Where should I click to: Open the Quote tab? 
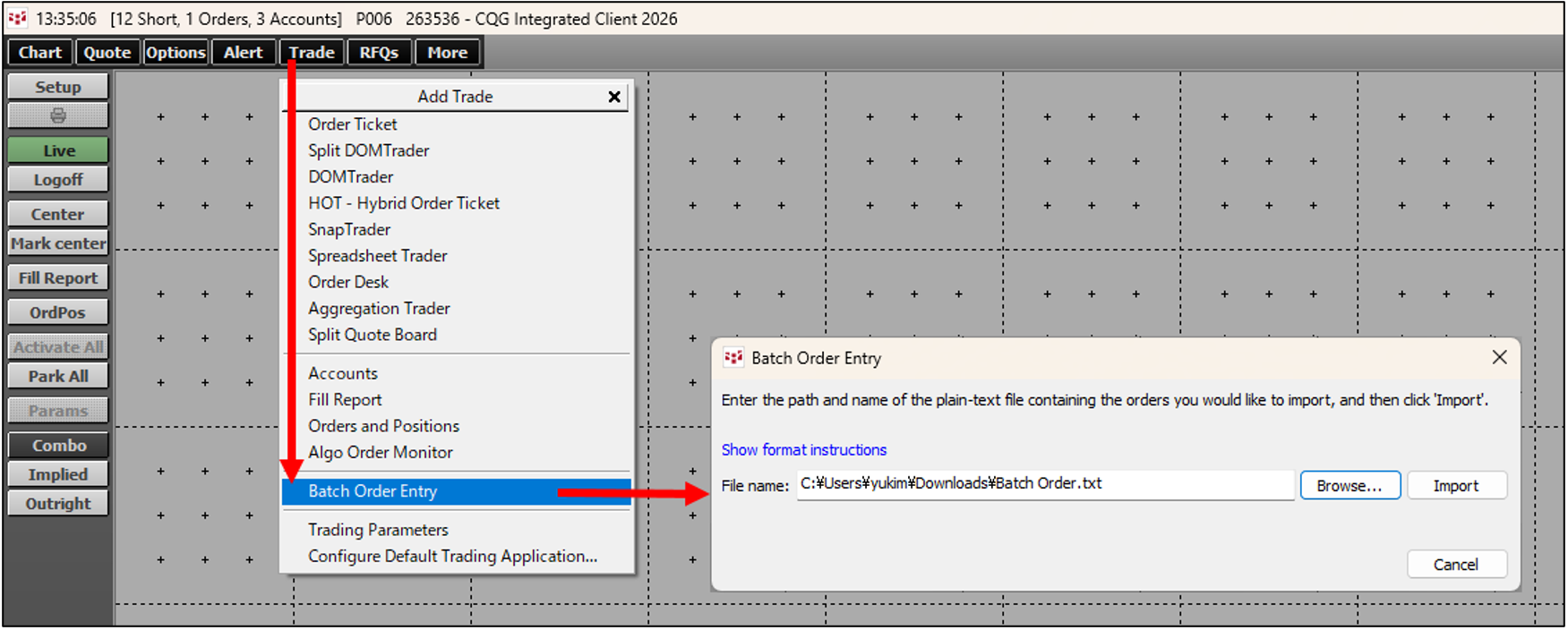[107, 53]
